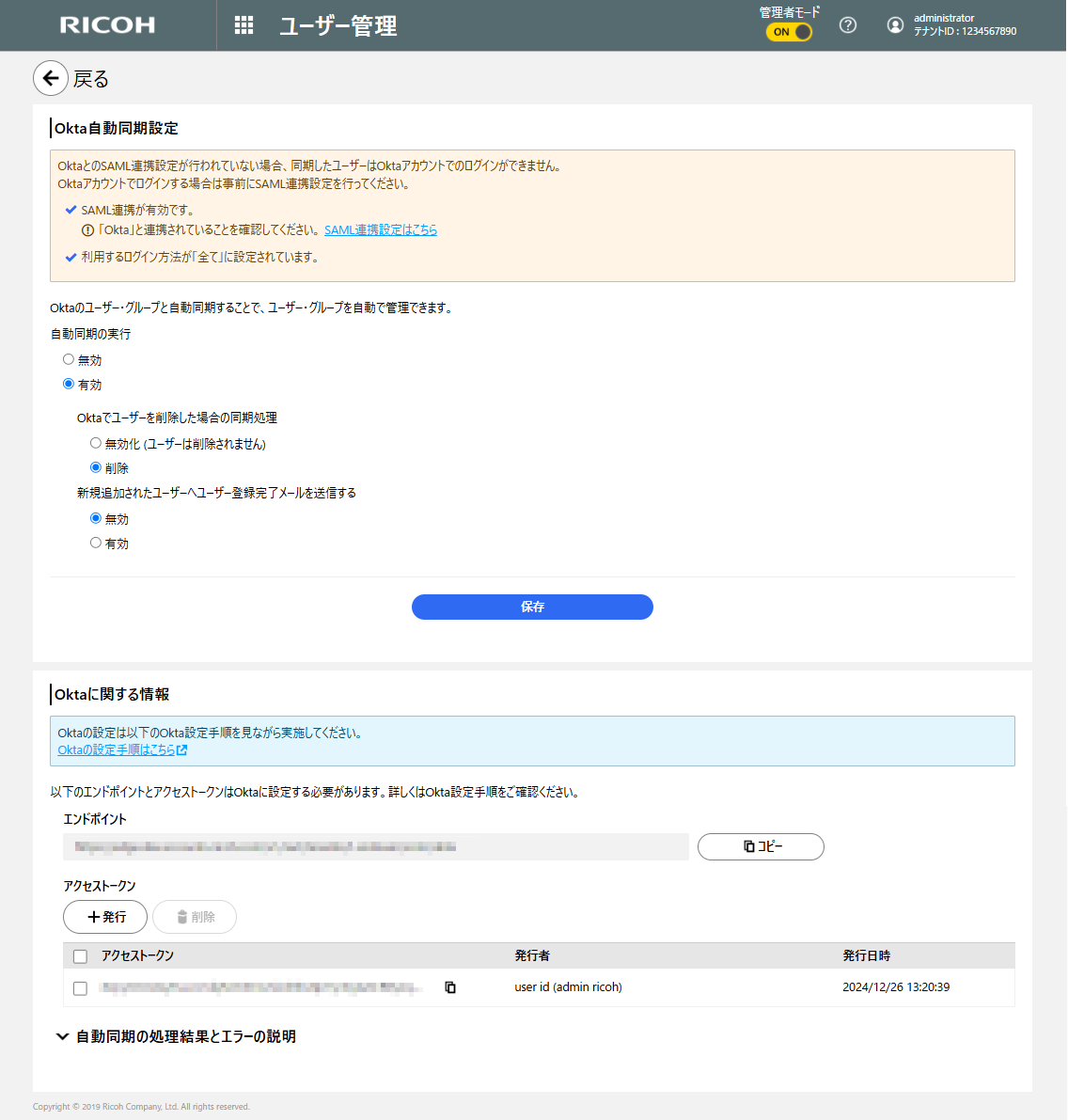Screen dimensions: 1068x1120
Task: Check the access token row checkbox
Action: point(80,988)
